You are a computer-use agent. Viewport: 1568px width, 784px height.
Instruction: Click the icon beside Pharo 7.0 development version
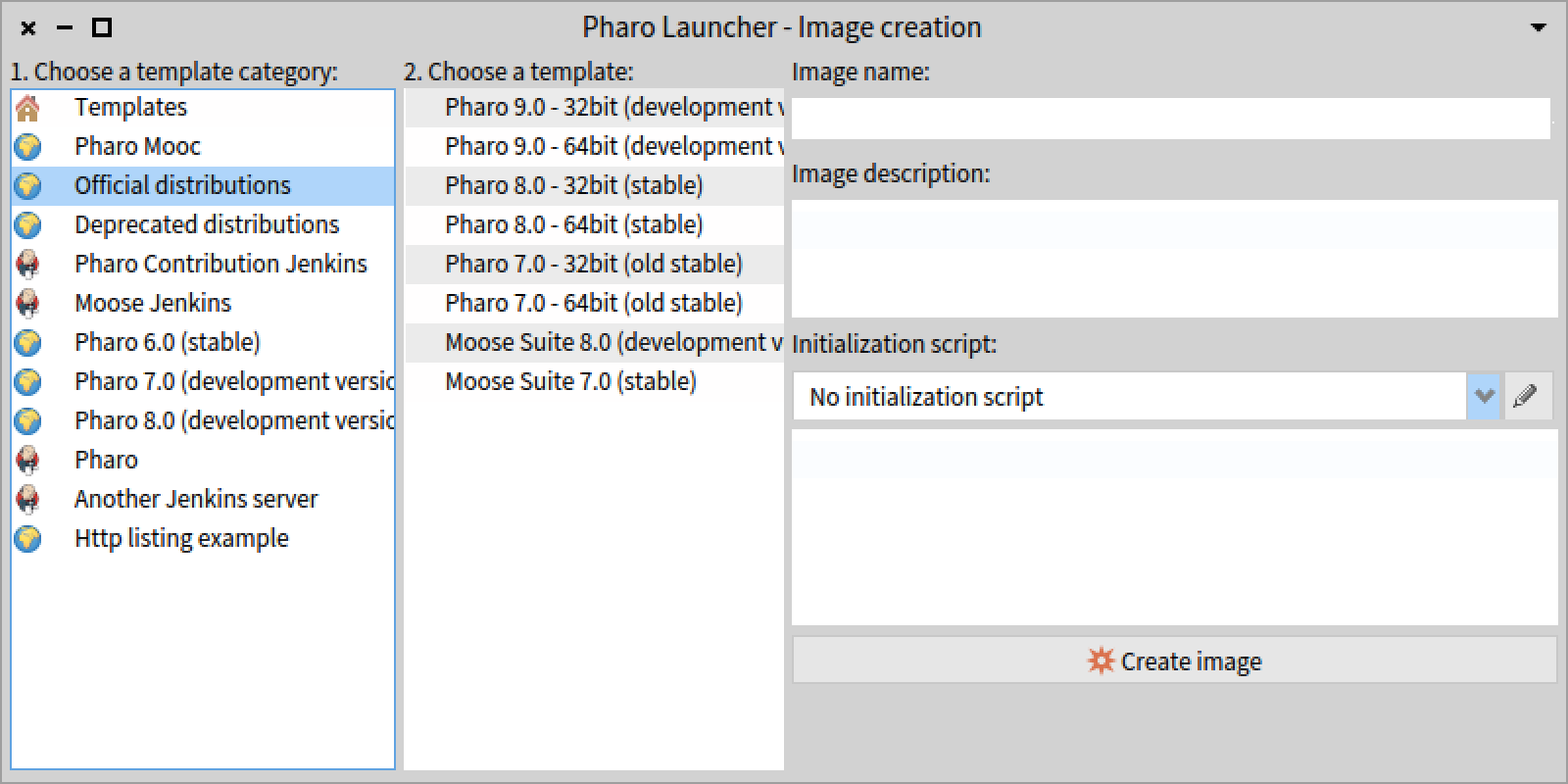[x=28, y=381]
